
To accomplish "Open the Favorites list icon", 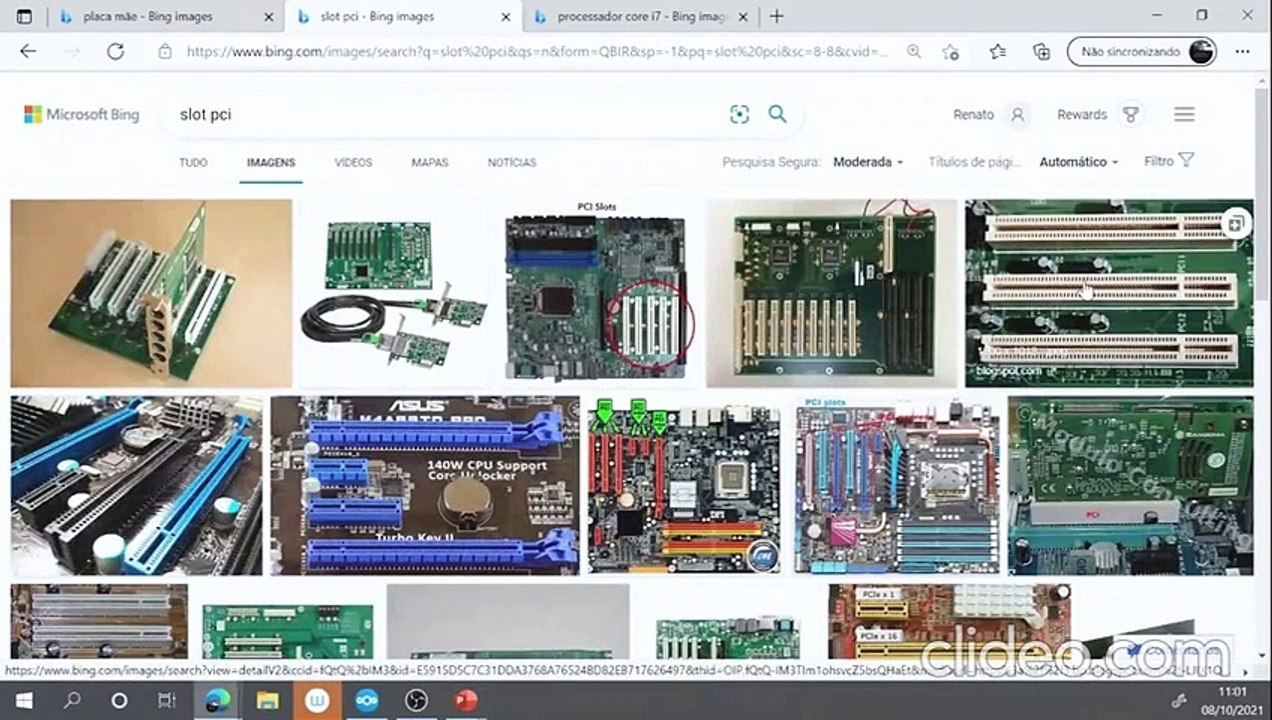I will [x=997, y=52].
